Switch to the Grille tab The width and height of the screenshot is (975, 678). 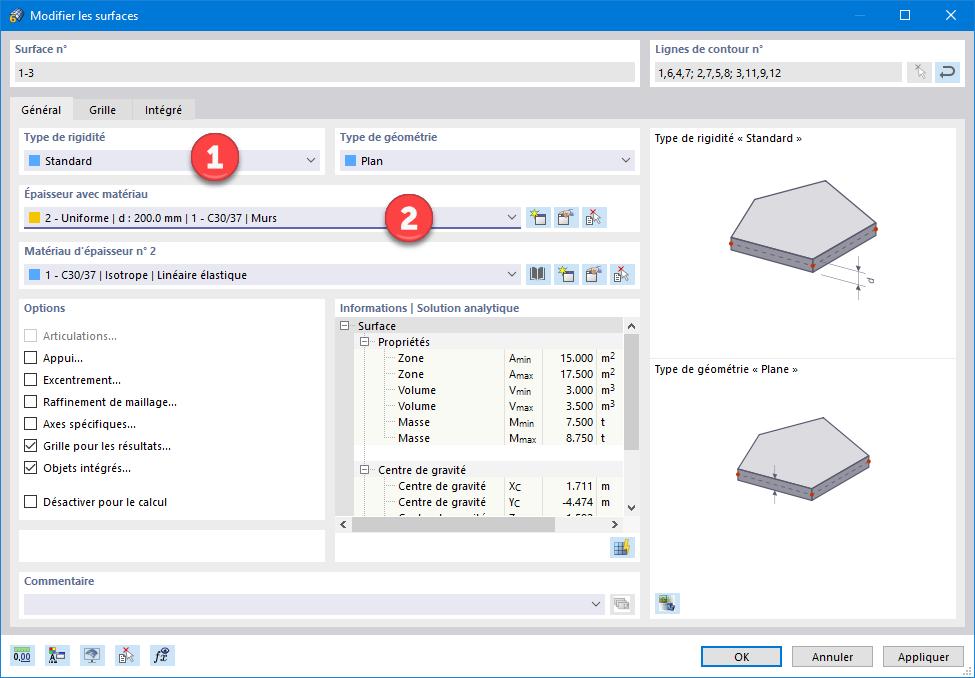(103, 110)
